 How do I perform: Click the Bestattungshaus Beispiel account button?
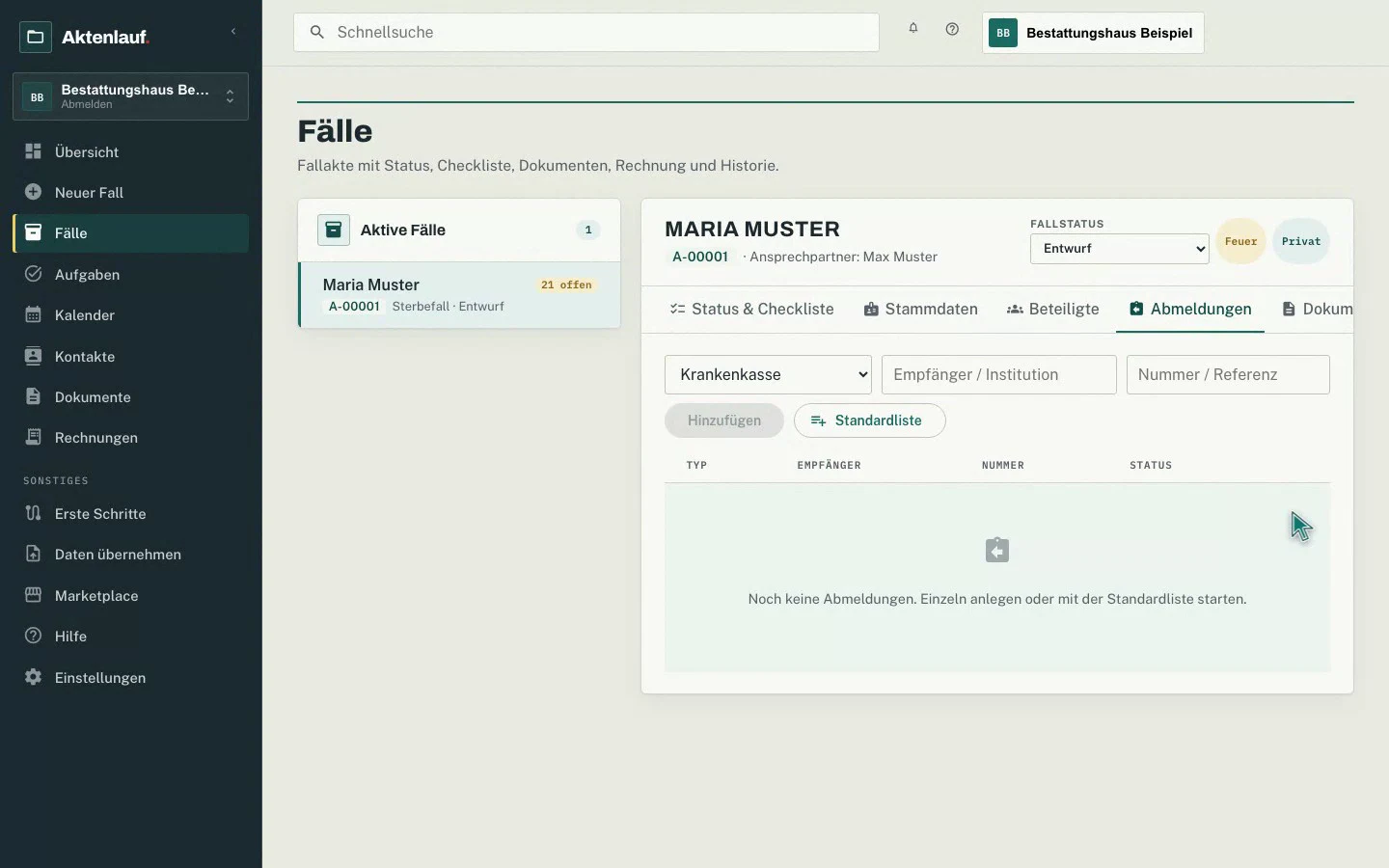click(x=1093, y=33)
